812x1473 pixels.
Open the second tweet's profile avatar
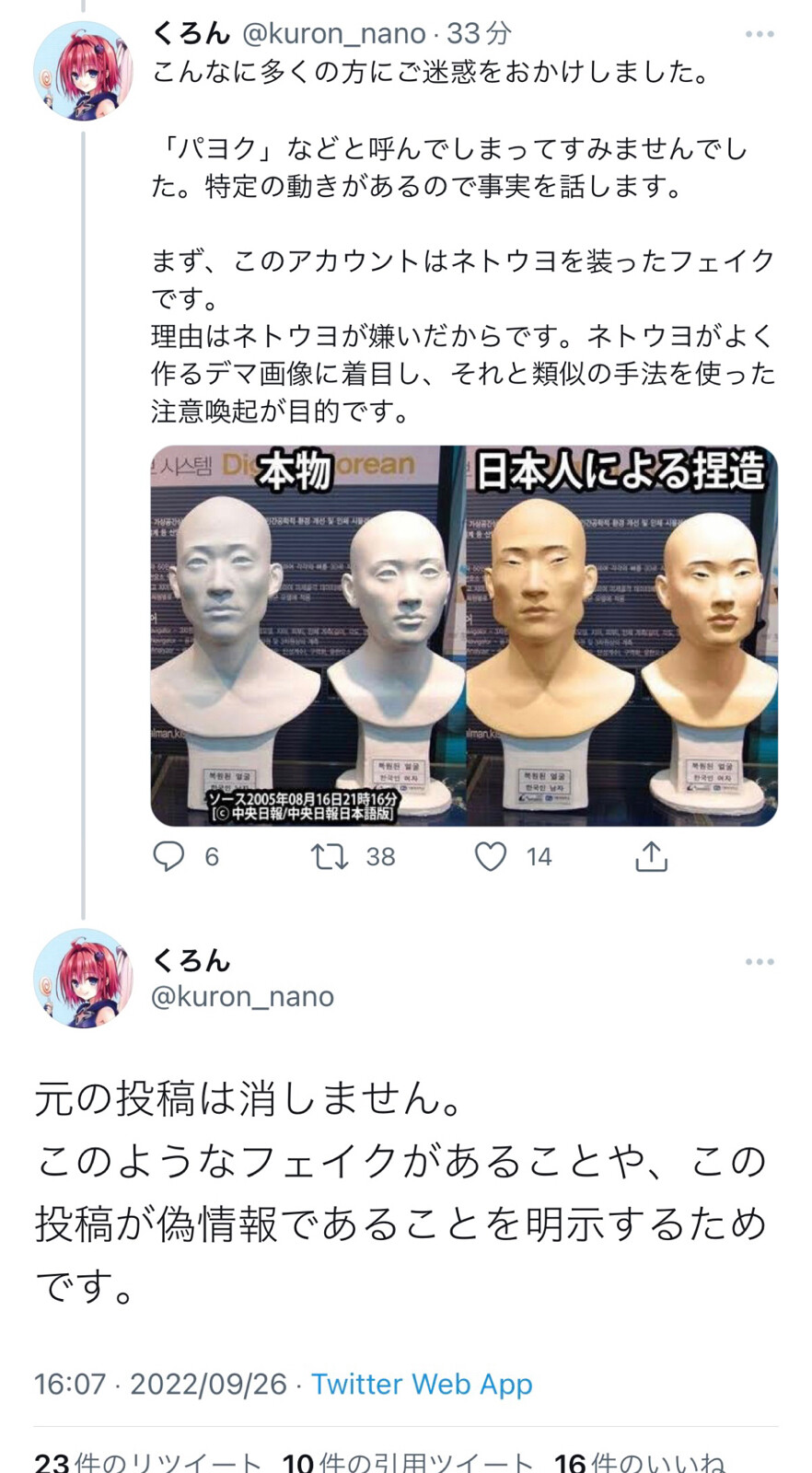(x=83, y=979)
